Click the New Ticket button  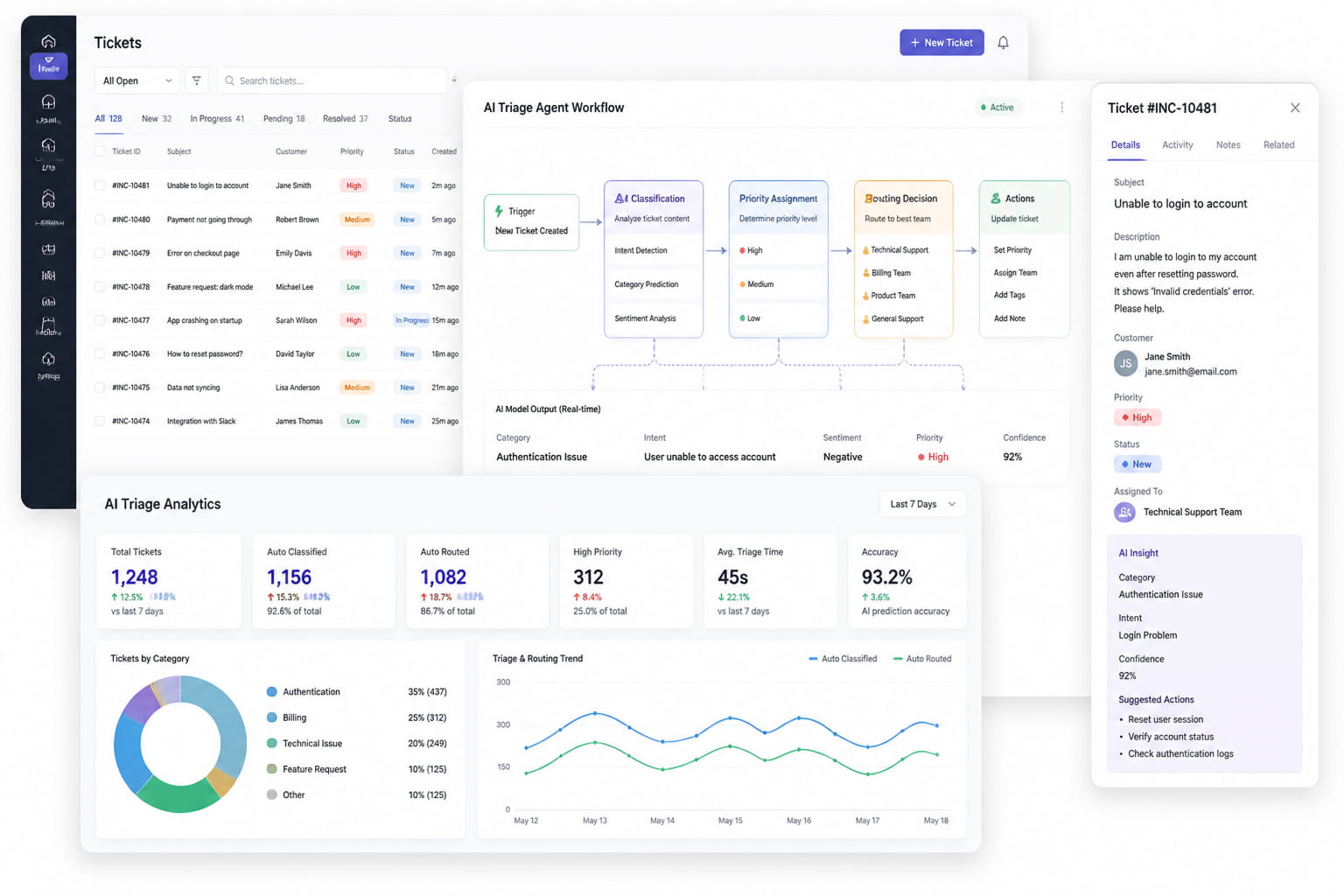click(x=941, y=42)
